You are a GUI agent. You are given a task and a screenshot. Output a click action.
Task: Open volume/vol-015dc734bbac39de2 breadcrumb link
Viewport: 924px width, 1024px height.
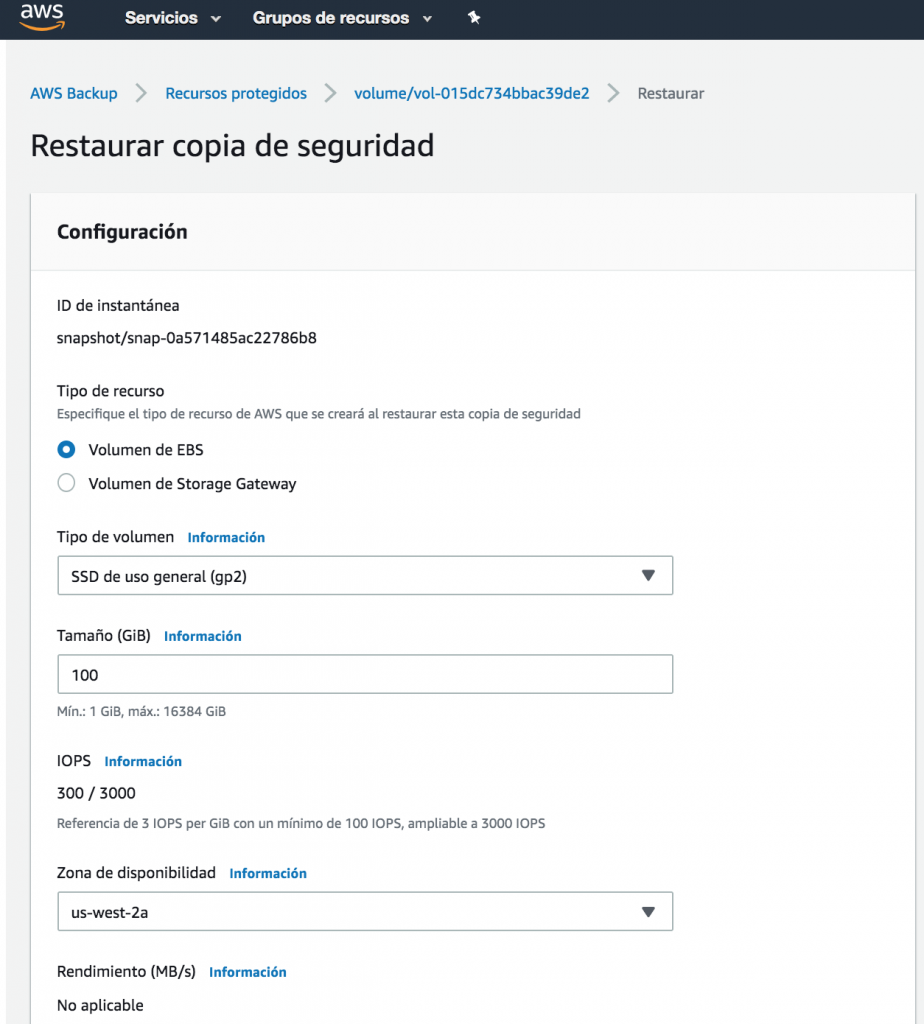pos(471,93)
